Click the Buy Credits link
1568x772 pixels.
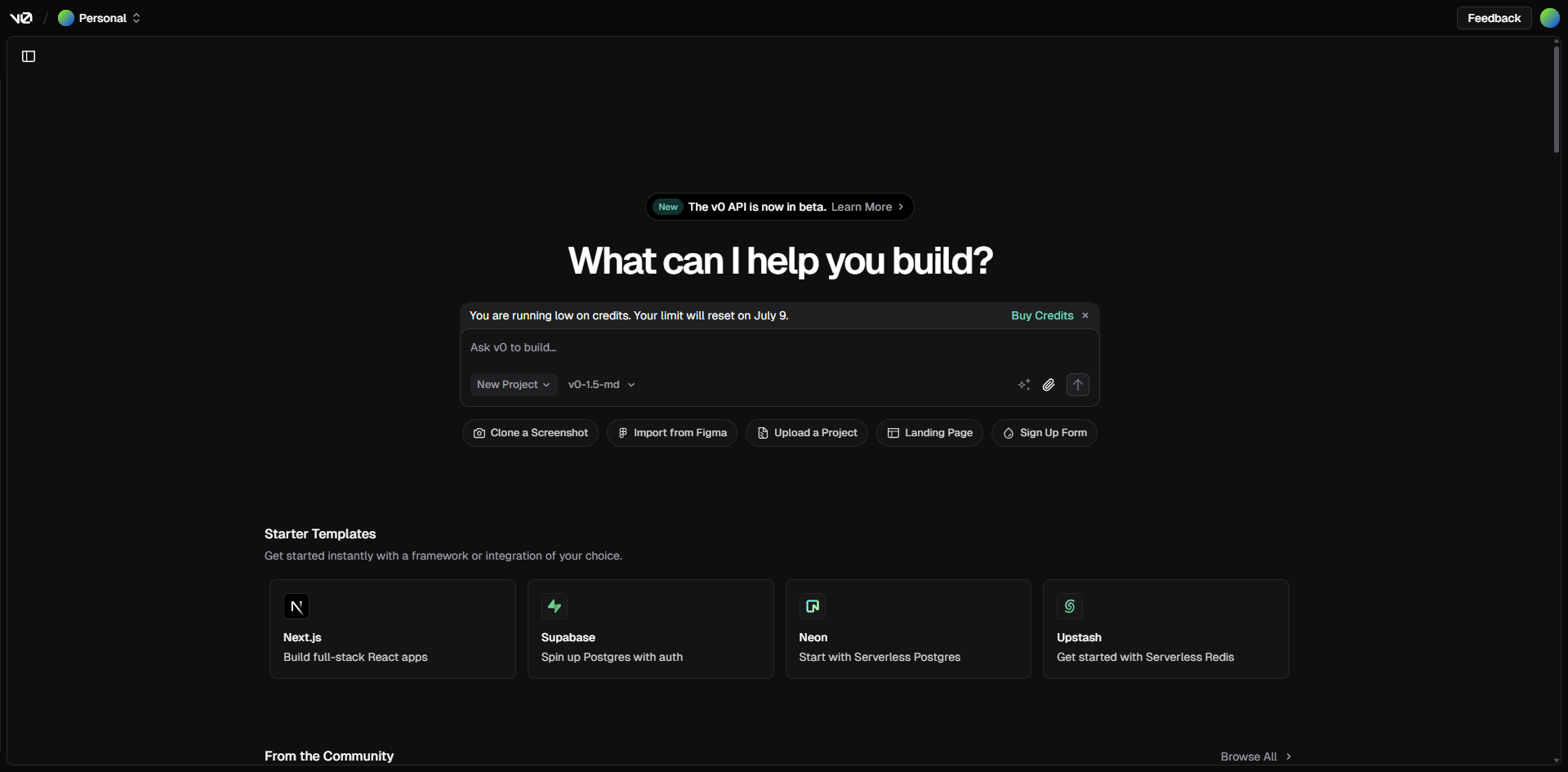coord(1042,315)
